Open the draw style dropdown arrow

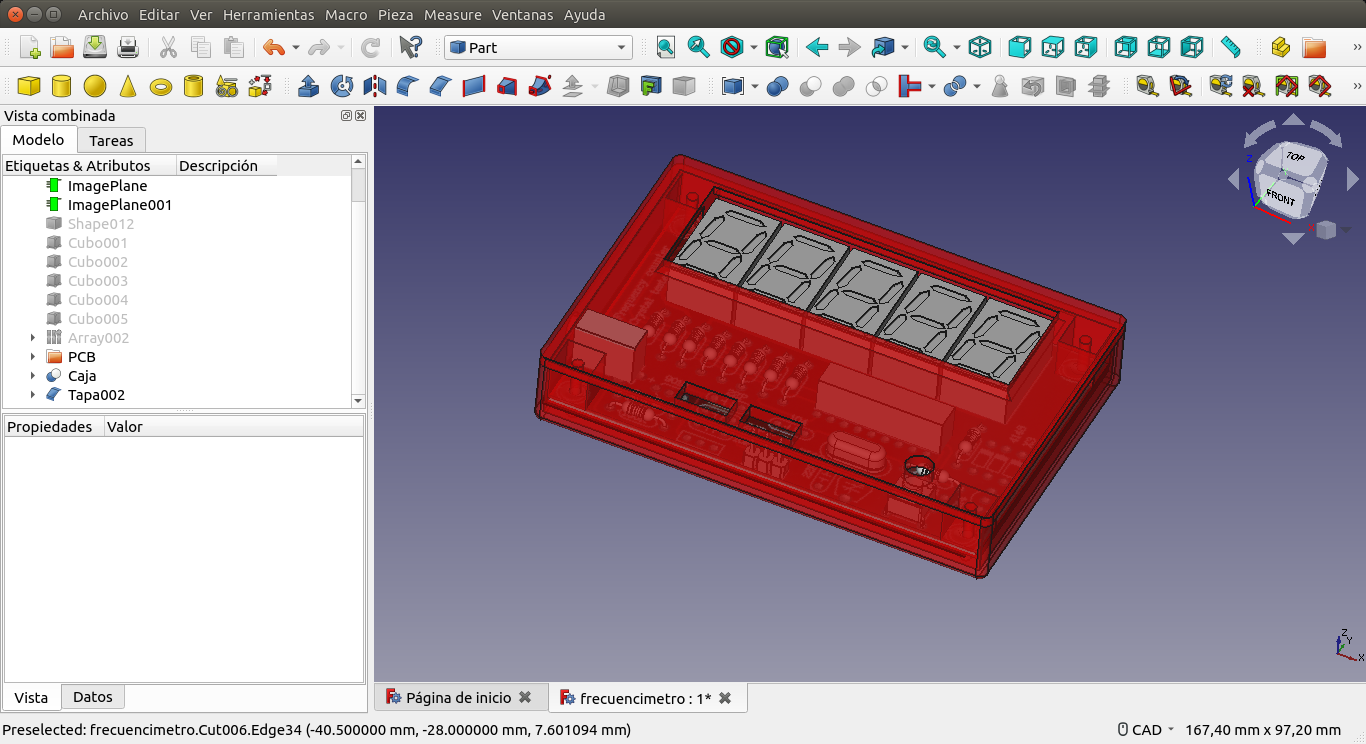pos(753,47)
